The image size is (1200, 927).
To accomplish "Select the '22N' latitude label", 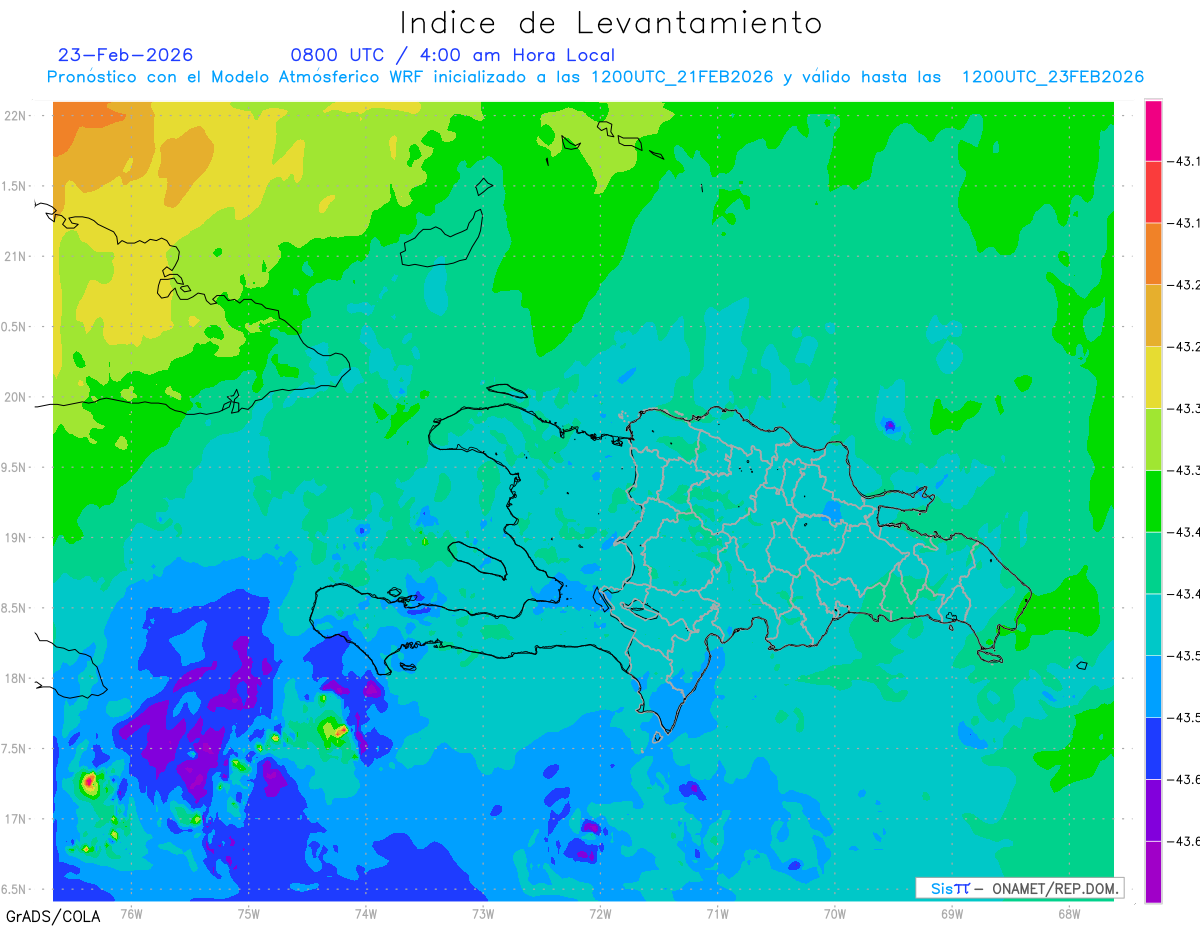I will click(14, 116).
